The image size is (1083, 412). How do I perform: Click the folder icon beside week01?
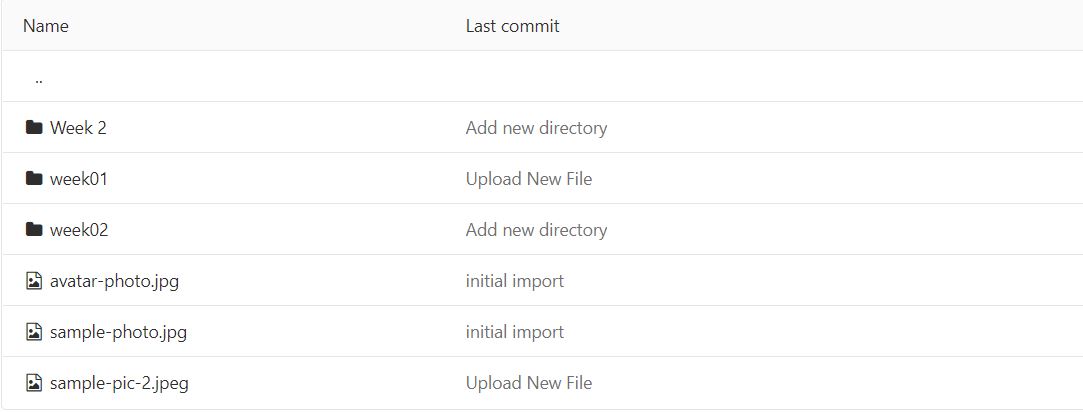(34, 179)
